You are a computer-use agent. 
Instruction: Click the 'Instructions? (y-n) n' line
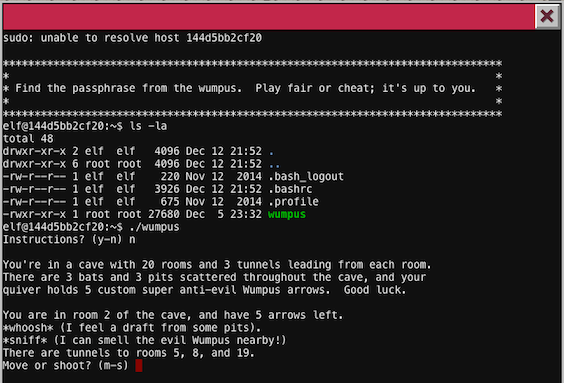69,240
